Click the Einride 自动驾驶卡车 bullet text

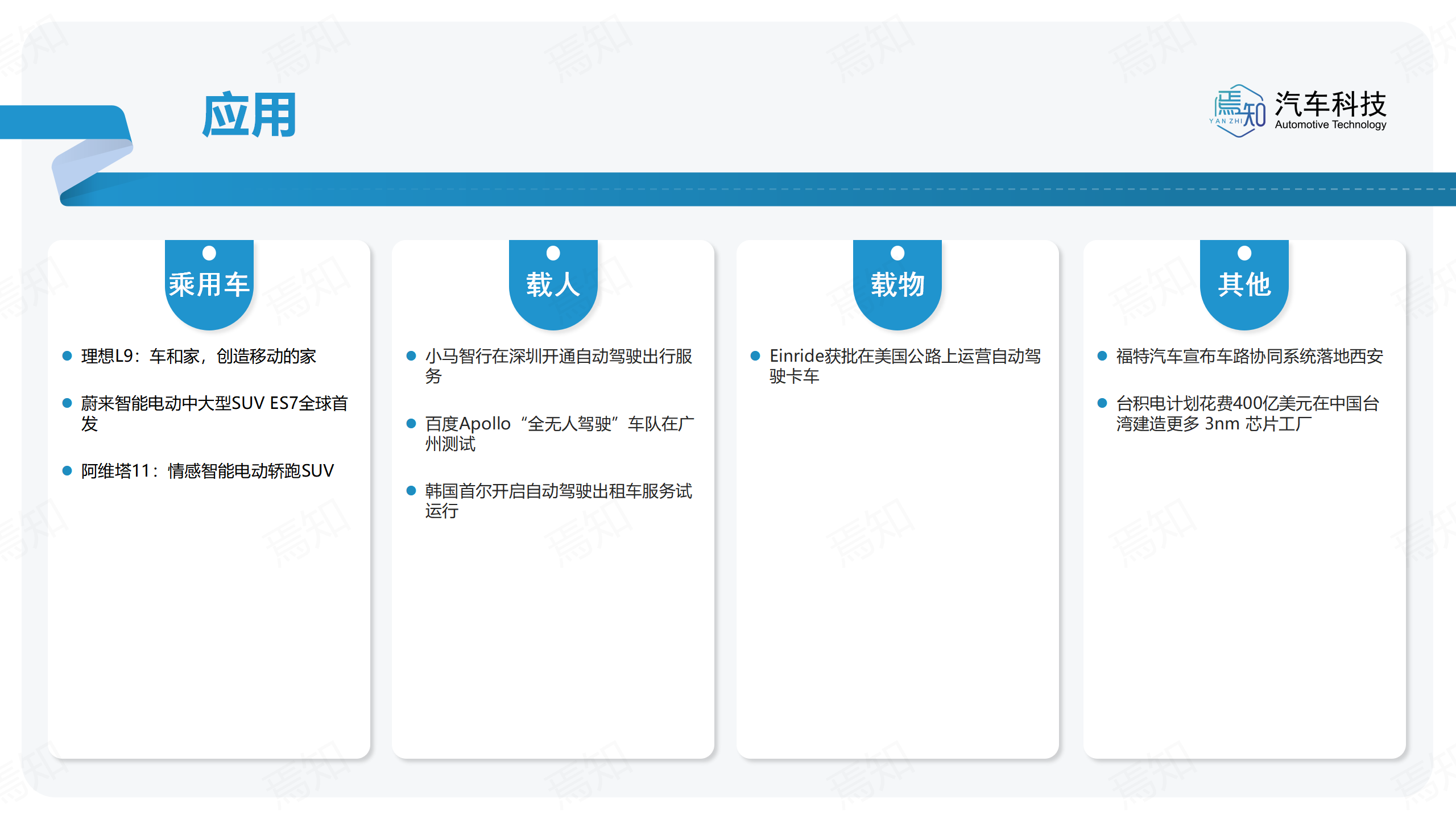pos(905,366)
